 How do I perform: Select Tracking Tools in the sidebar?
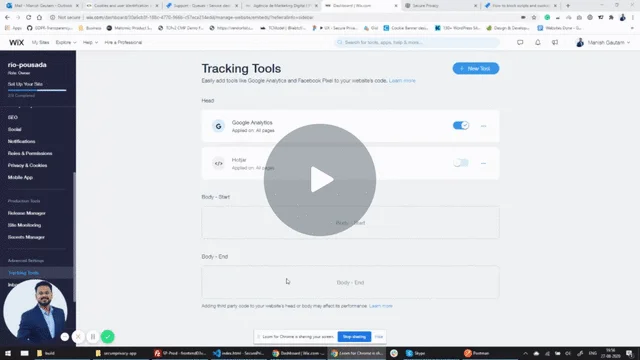23,273
